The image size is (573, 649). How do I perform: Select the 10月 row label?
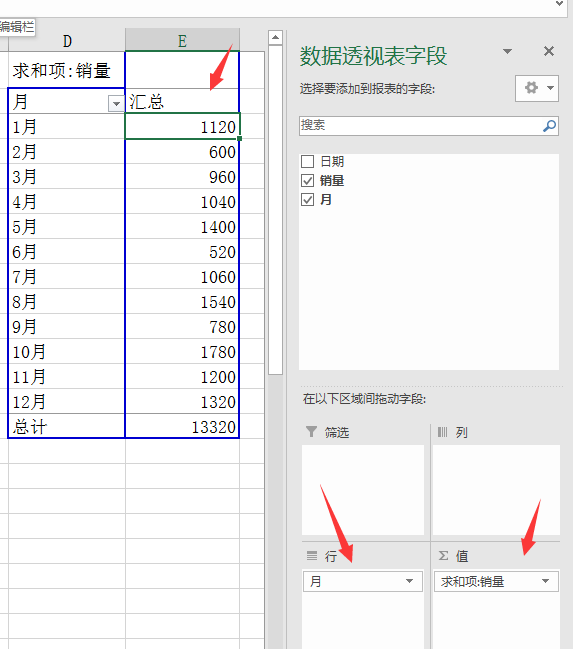[x=66, y=351]
